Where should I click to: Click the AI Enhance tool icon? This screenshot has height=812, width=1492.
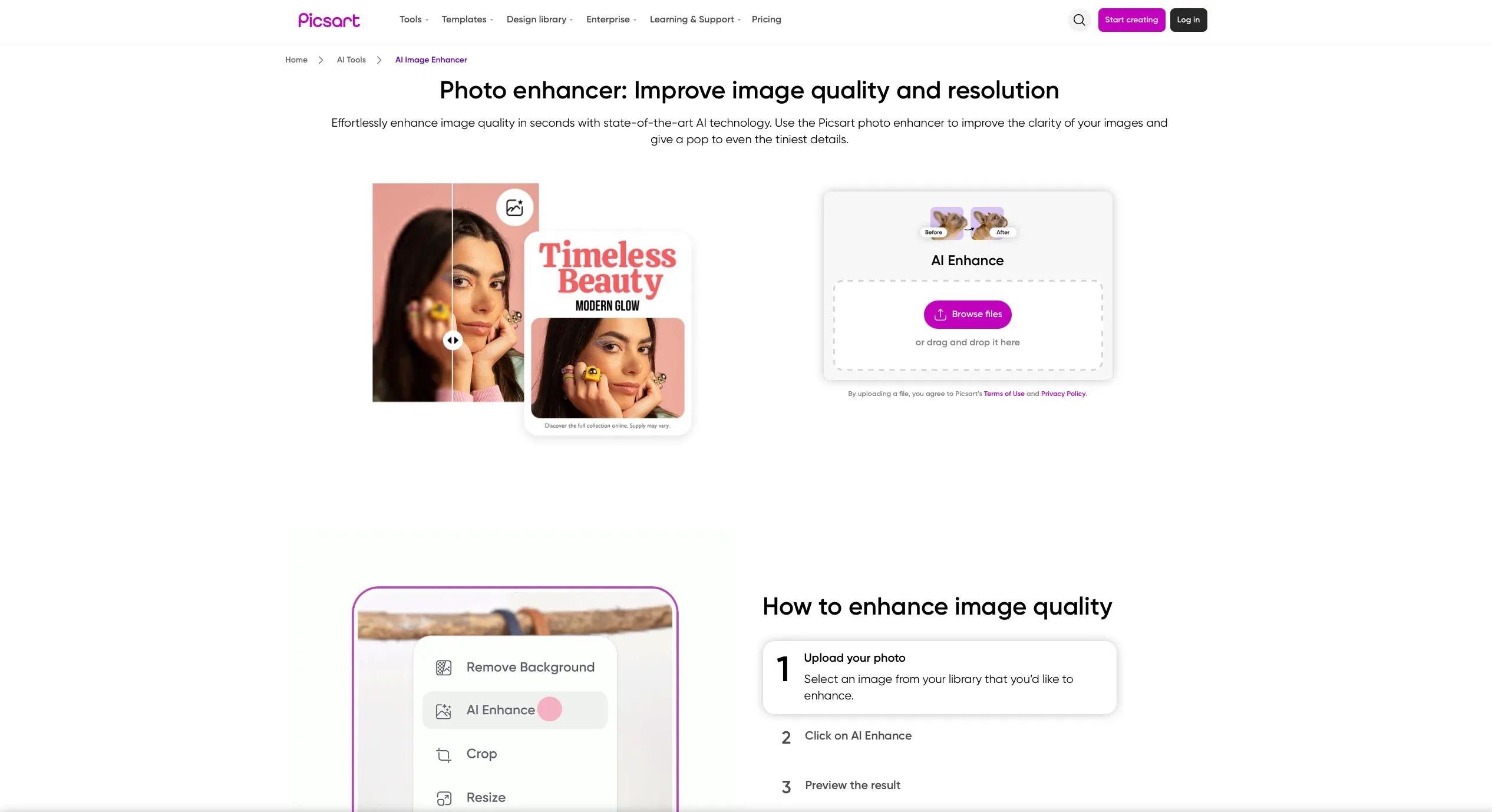click(443, 710)
